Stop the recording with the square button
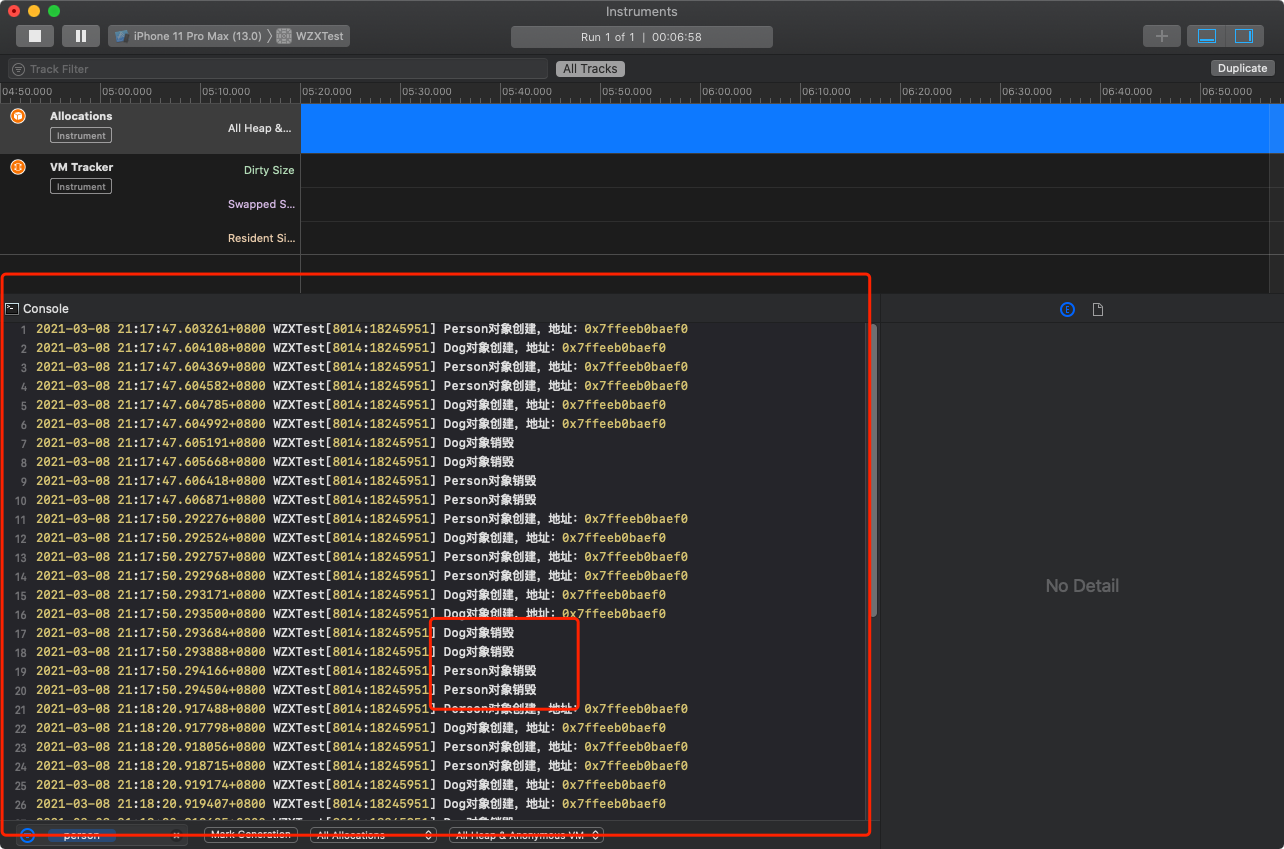This screenshot has width=1284, height=849. click(x=35, y=36)
